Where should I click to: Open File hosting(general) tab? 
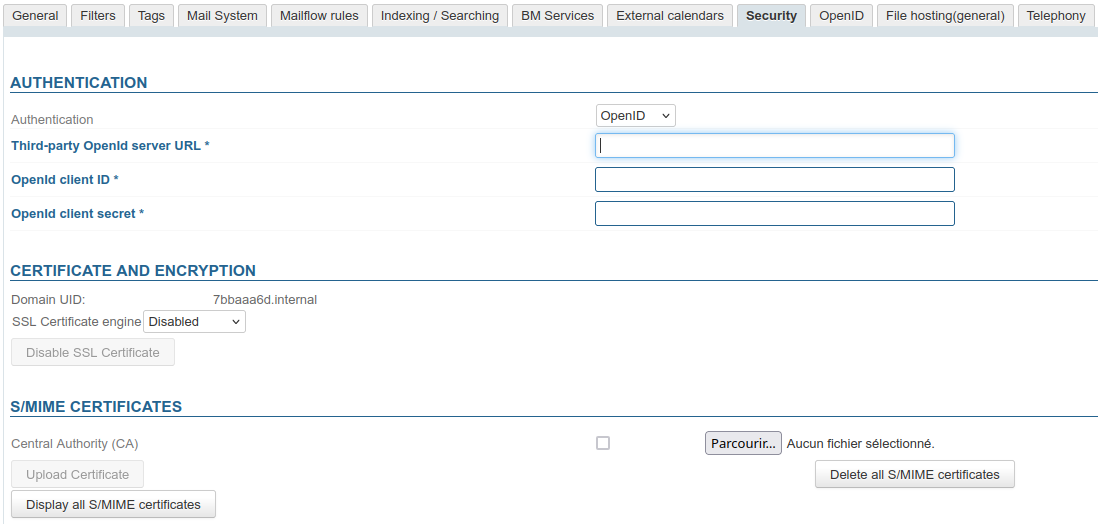pyautogui.click(x=945, y=16)
